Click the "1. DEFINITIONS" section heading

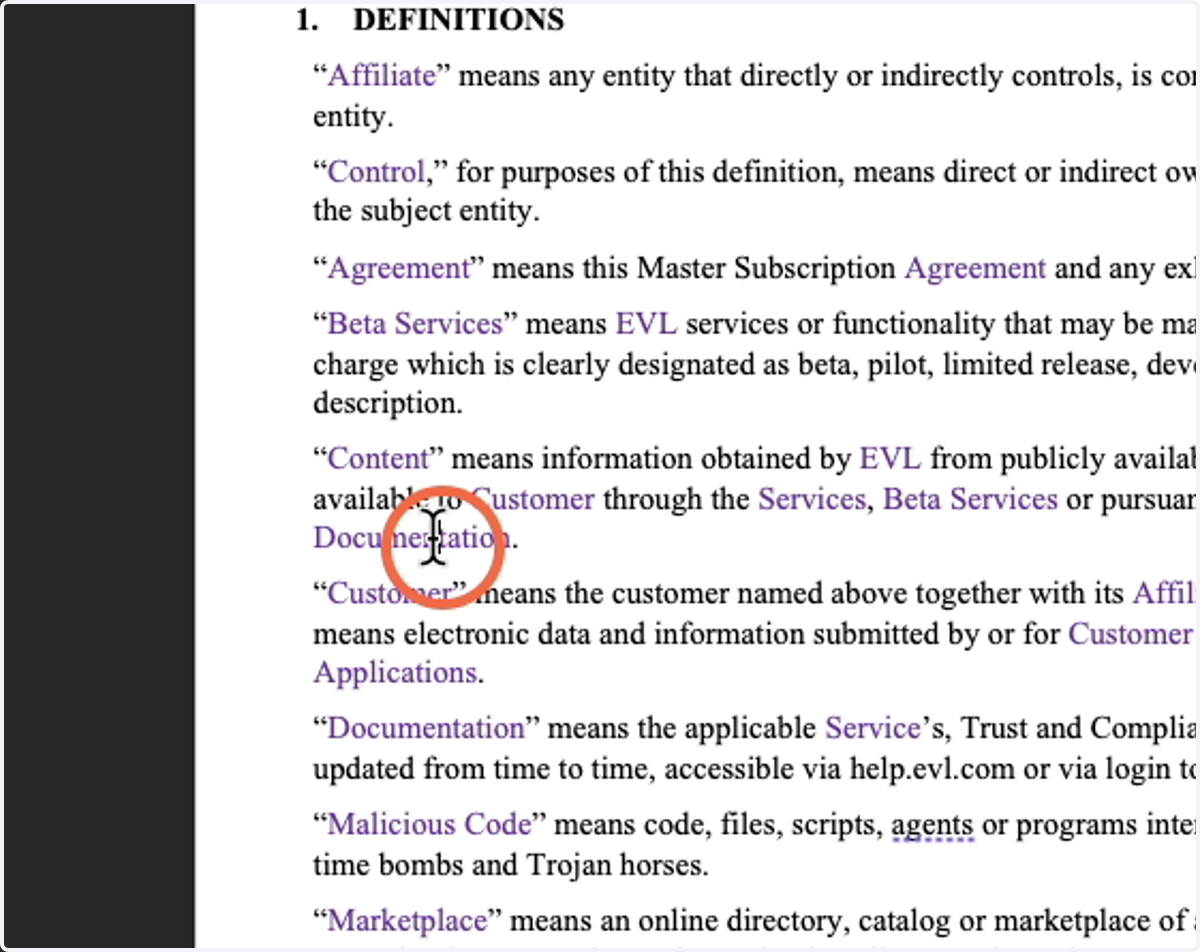pyautogui.click(x=429, y=20)
